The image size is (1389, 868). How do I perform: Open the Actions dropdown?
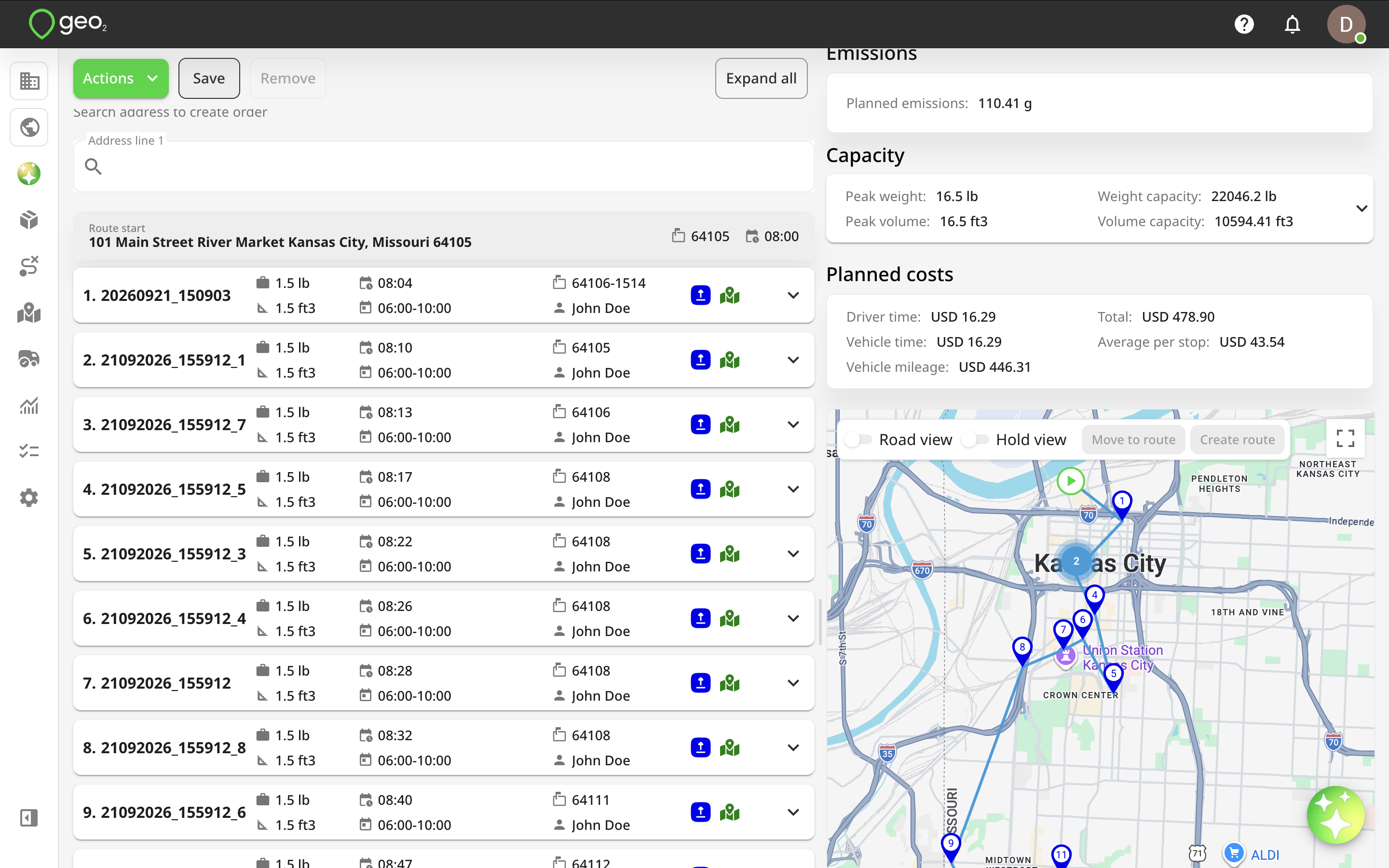tap(121, 79)
